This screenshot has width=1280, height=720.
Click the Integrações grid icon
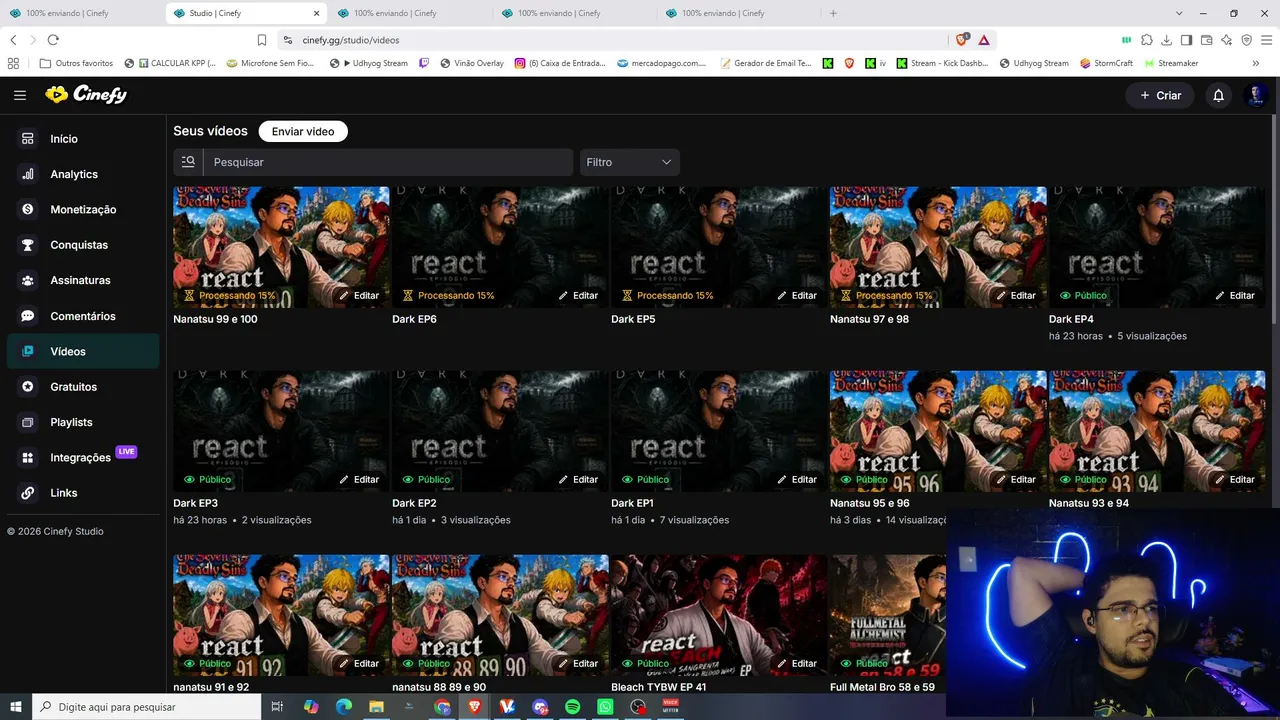pyautogui.click(x=28, y=458)
